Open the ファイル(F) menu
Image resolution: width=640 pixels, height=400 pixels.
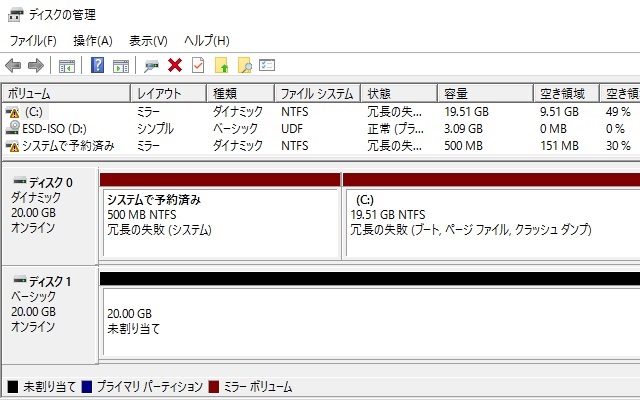pyautogui.click(x=33, y=41)
